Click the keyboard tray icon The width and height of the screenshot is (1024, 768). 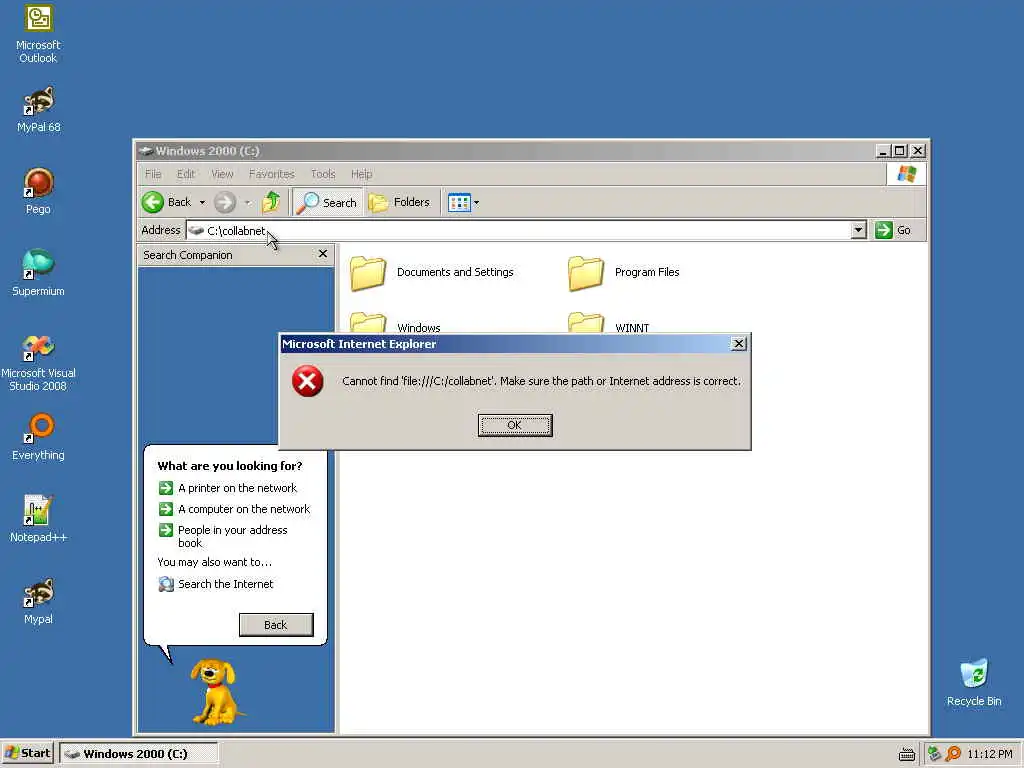[906, 754]
